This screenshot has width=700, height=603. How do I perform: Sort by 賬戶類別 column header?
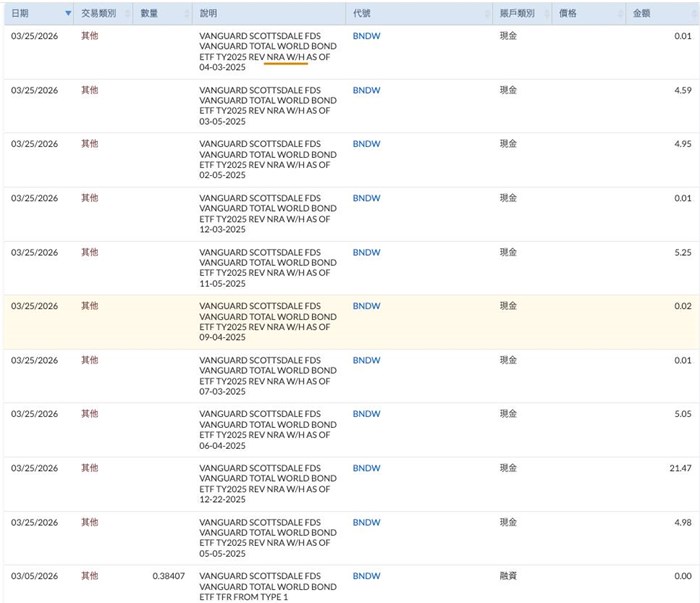516,14
